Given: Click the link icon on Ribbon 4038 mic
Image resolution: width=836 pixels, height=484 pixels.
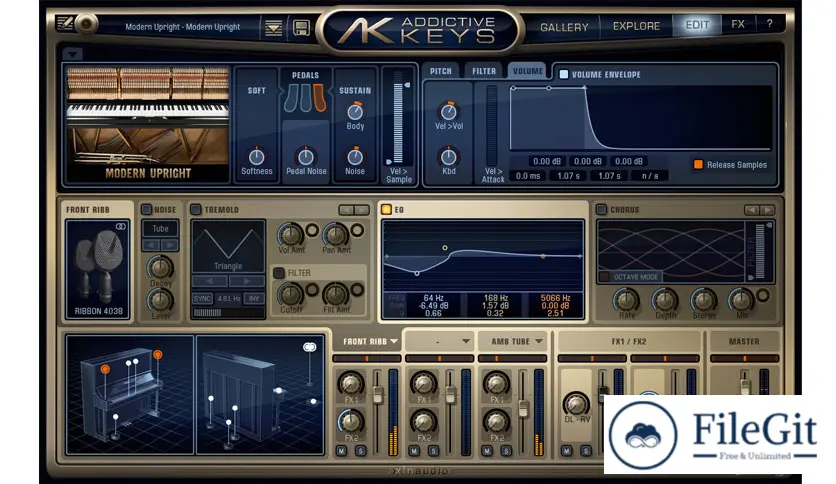Looking at the screenshot, I should [121, 227].
